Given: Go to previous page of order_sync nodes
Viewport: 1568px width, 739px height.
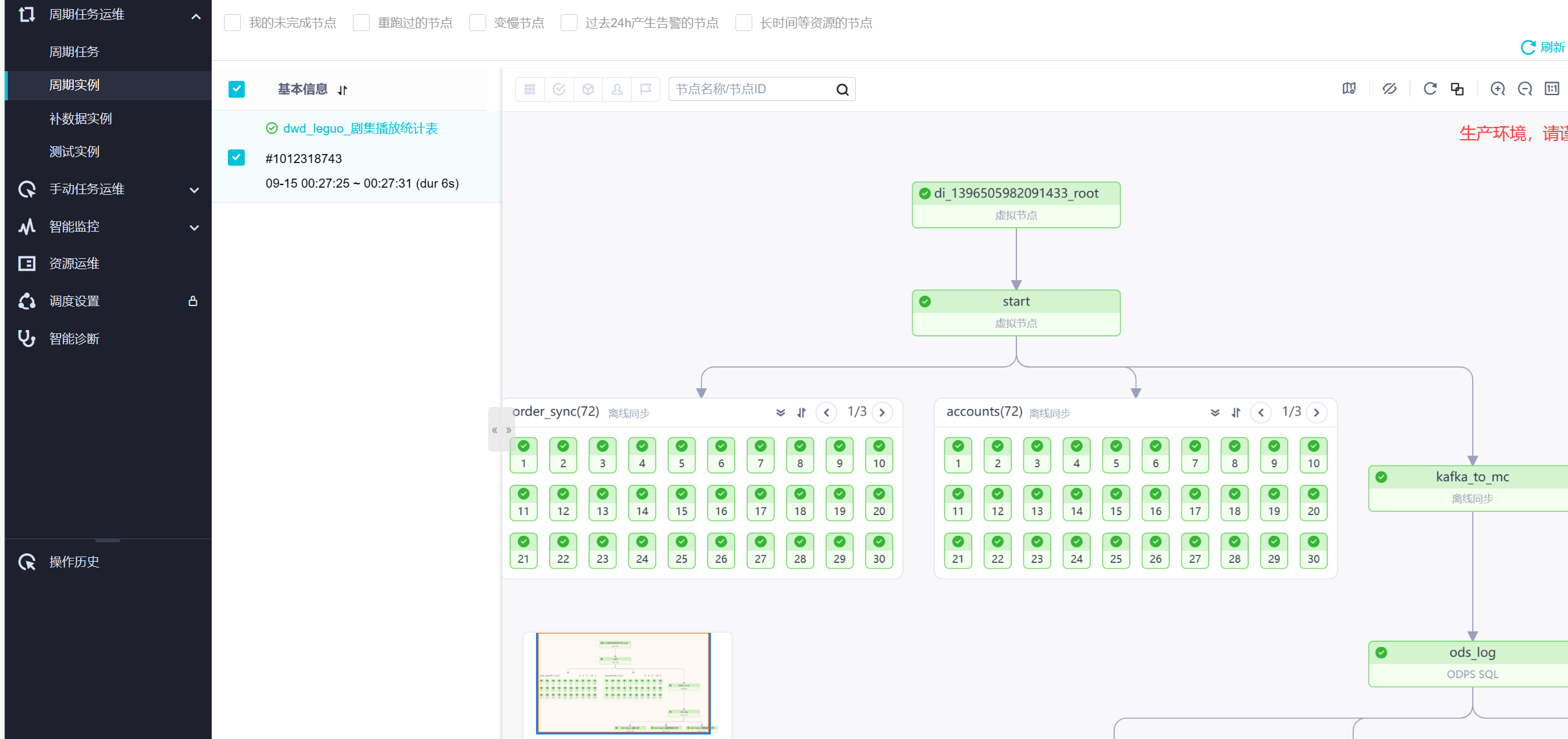Looking at the screenshot, I should 827,412.
